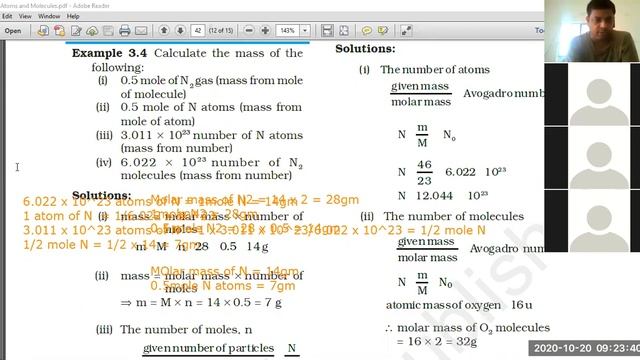
Task: Click the fit one full page icon
Action: pyautogui.click(x=344, y=31)
